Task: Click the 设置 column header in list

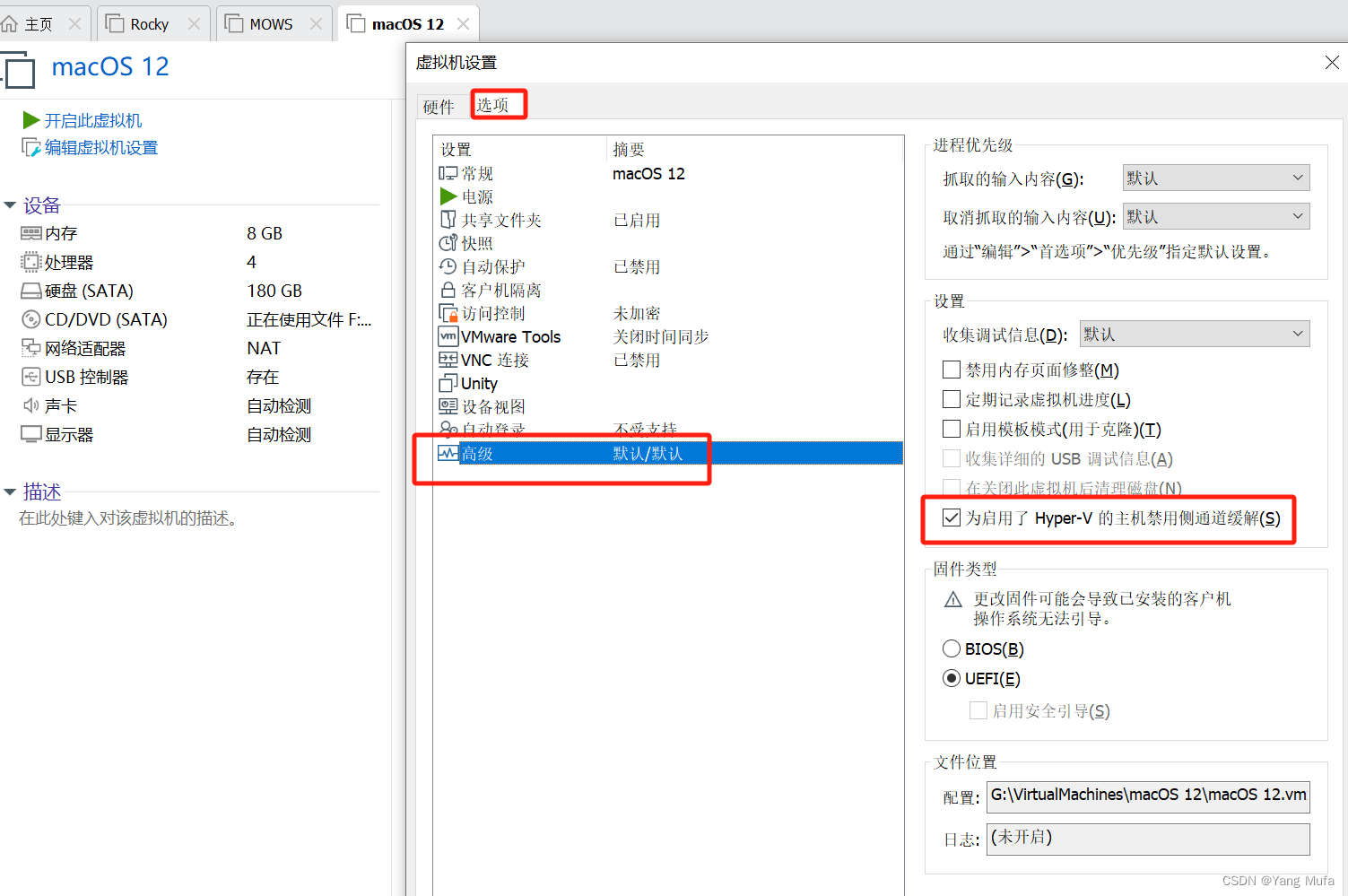Action: tap(456, 150)
